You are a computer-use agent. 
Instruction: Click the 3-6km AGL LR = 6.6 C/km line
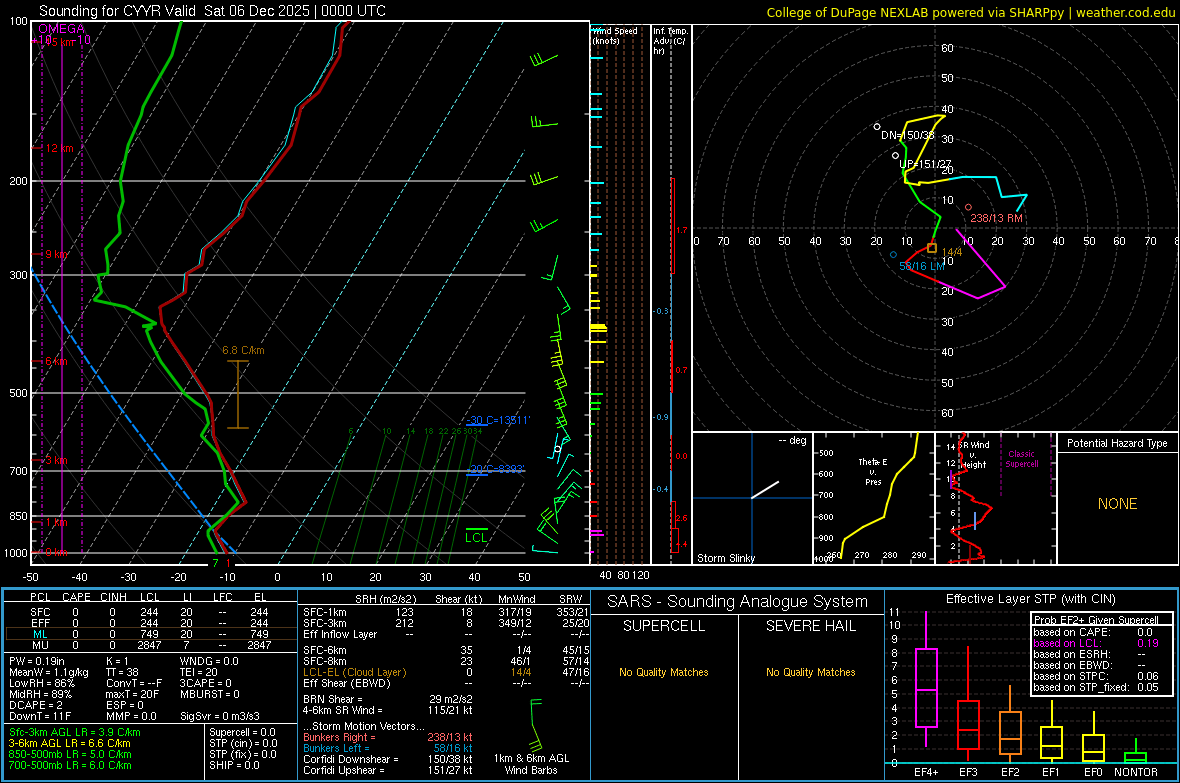click(x=69, y=743)
